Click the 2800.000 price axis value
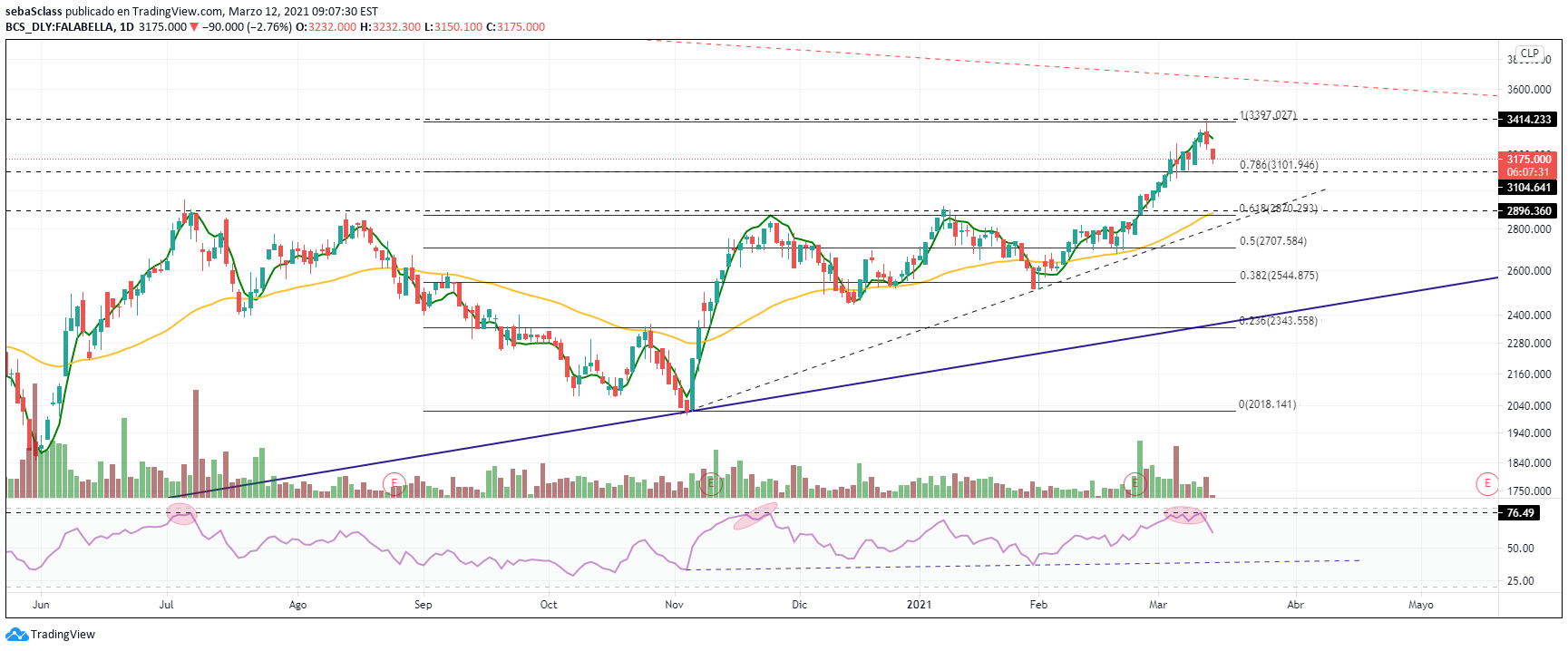Screen dimensions: 1568x651 point(1529,229)
